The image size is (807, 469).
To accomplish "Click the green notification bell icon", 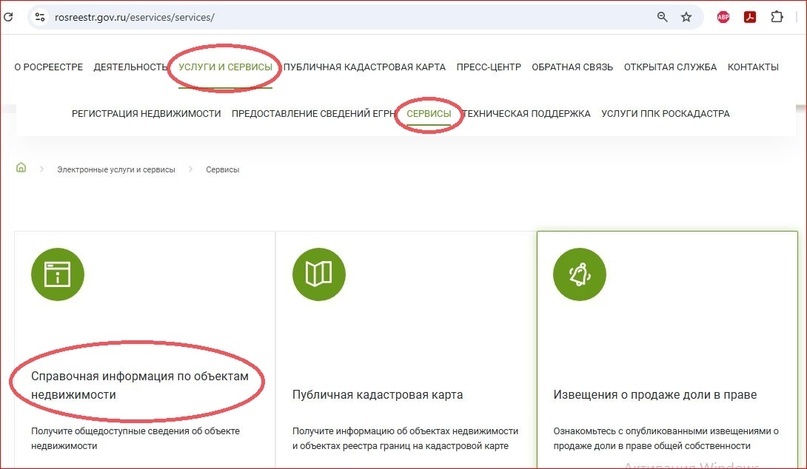I will (x=580, y=274).
